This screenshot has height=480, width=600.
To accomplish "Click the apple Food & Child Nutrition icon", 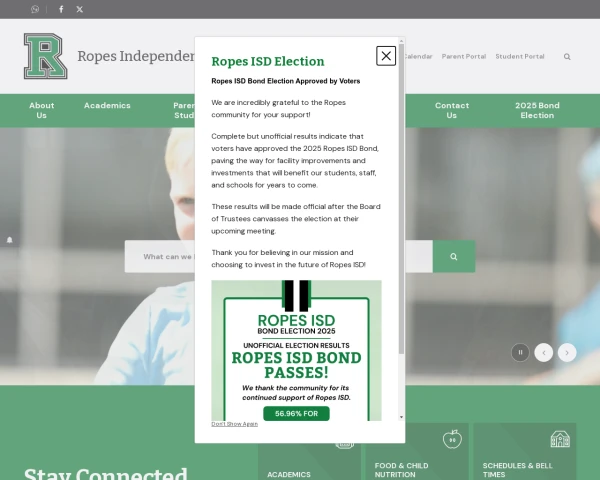I will (x=452, y=439).
